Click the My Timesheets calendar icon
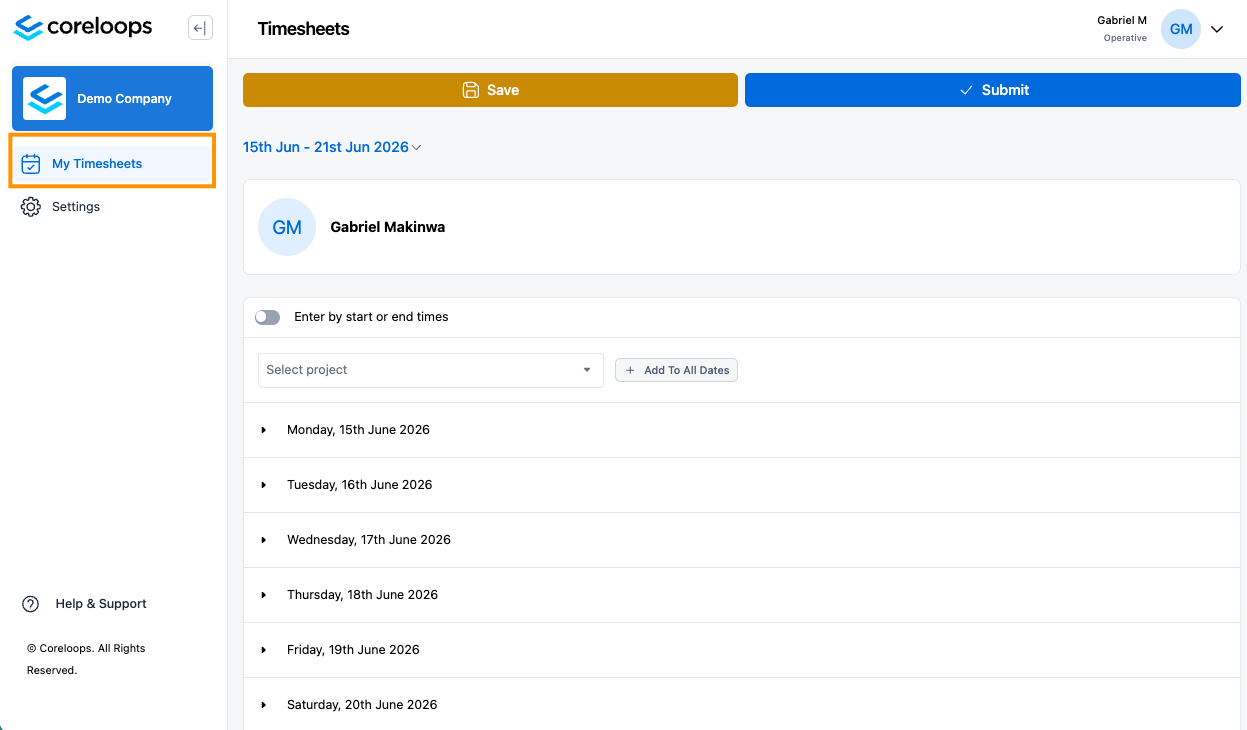This screenshot has width=1247, height=730. pyautogui.click(x=31, y=163)
